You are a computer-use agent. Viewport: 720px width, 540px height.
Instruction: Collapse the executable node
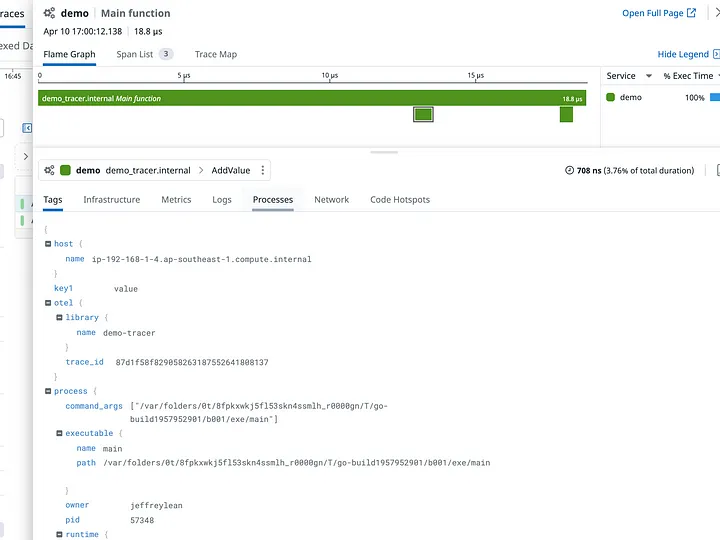(x=58, y=433)
